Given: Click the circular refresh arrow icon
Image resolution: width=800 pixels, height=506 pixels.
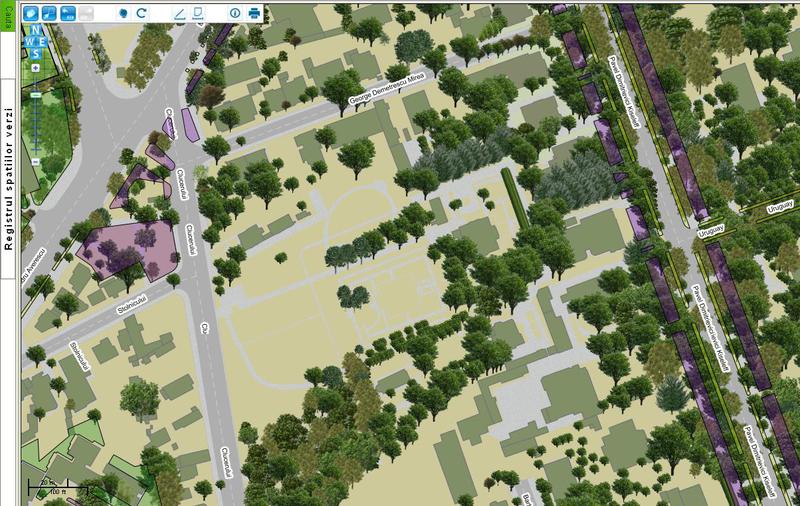Looking at the screenshot, I should coord(141,13).
